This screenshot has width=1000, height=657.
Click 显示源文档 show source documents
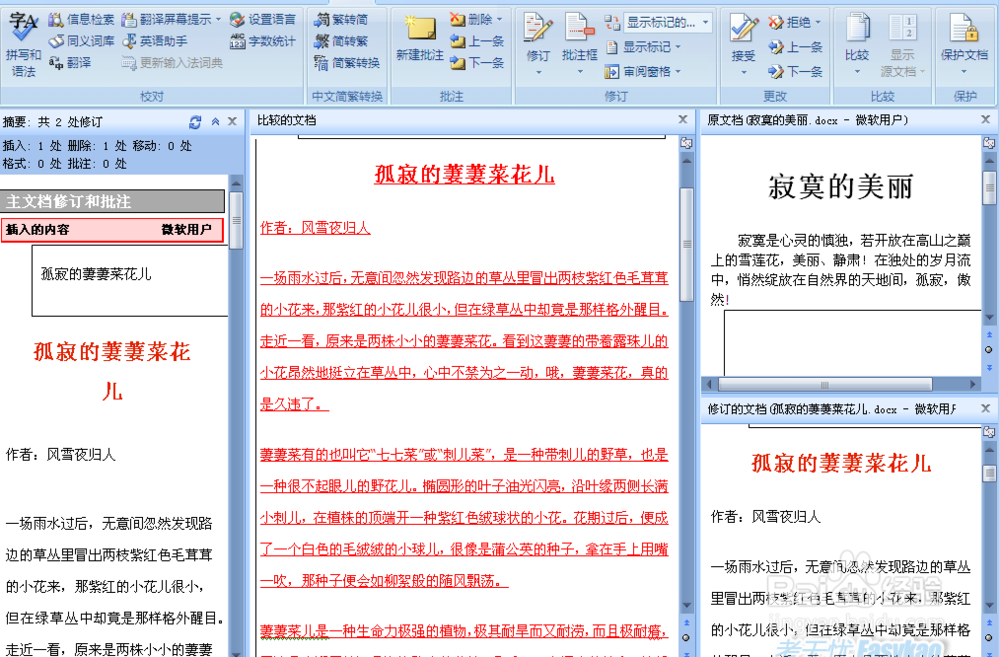pyautogui.click(x=902, y=45)
